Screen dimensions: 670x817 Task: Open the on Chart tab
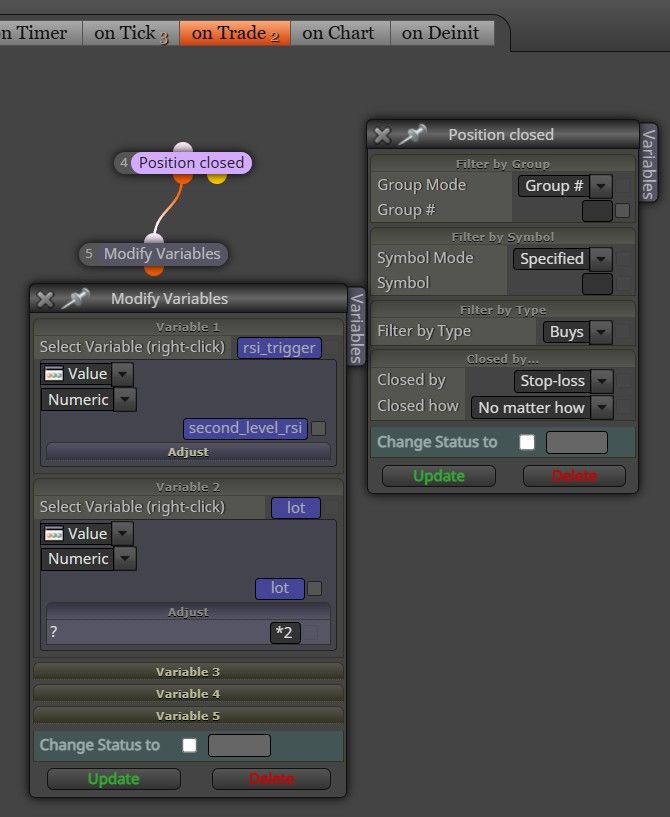(x=339, y=33)
